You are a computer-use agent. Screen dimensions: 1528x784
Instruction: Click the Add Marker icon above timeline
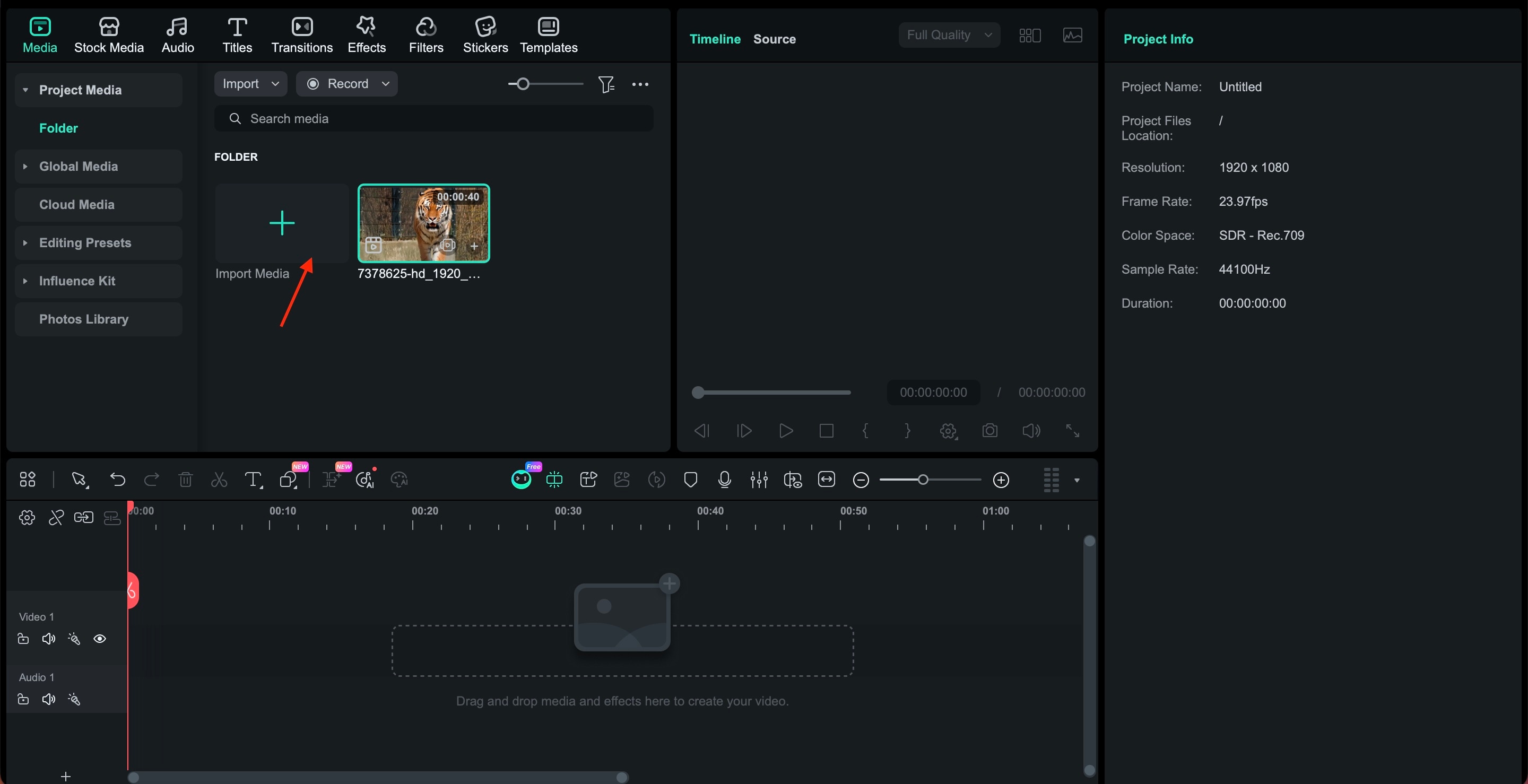tap(690, 479)
